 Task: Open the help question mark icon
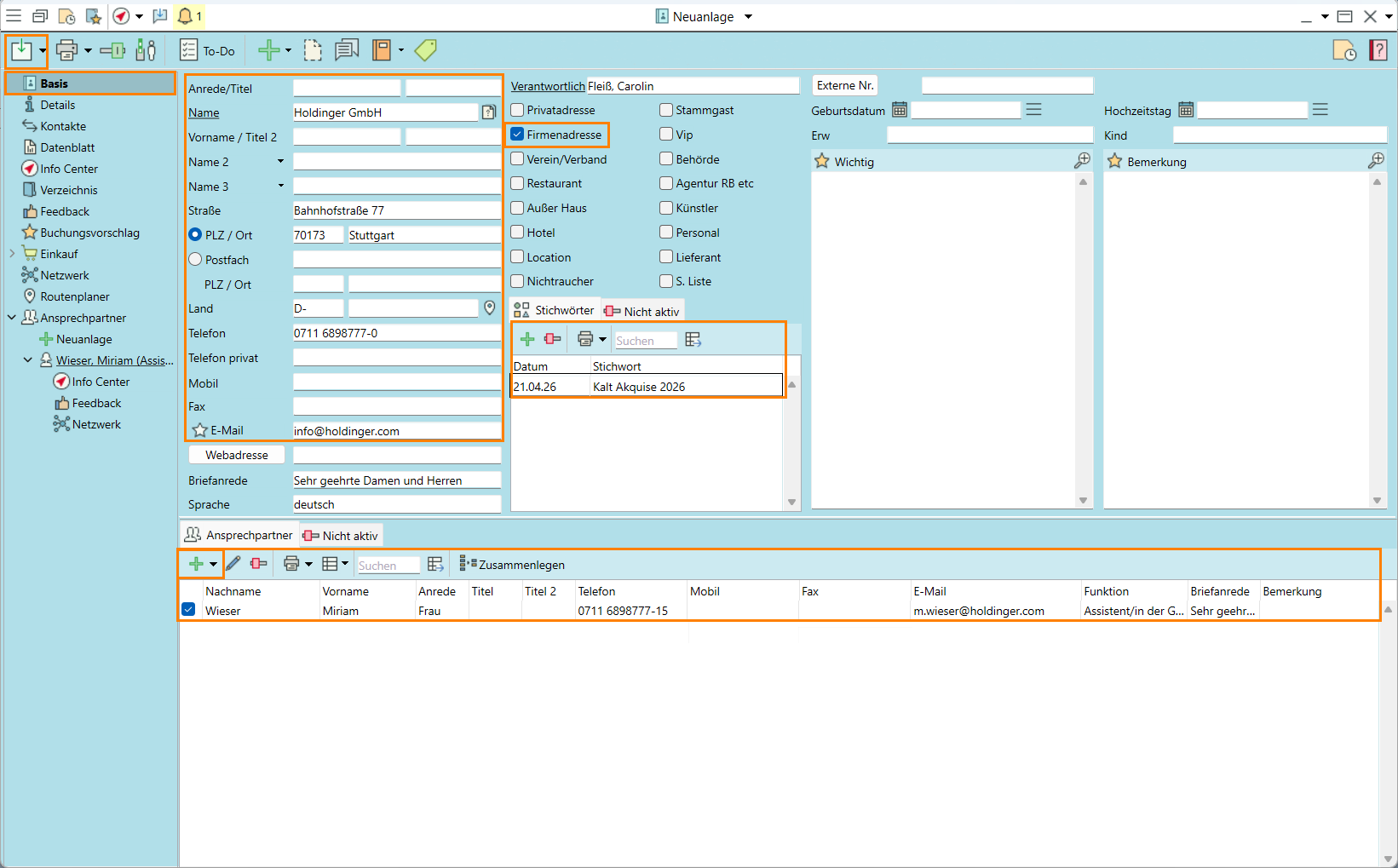pos(1378,51)
